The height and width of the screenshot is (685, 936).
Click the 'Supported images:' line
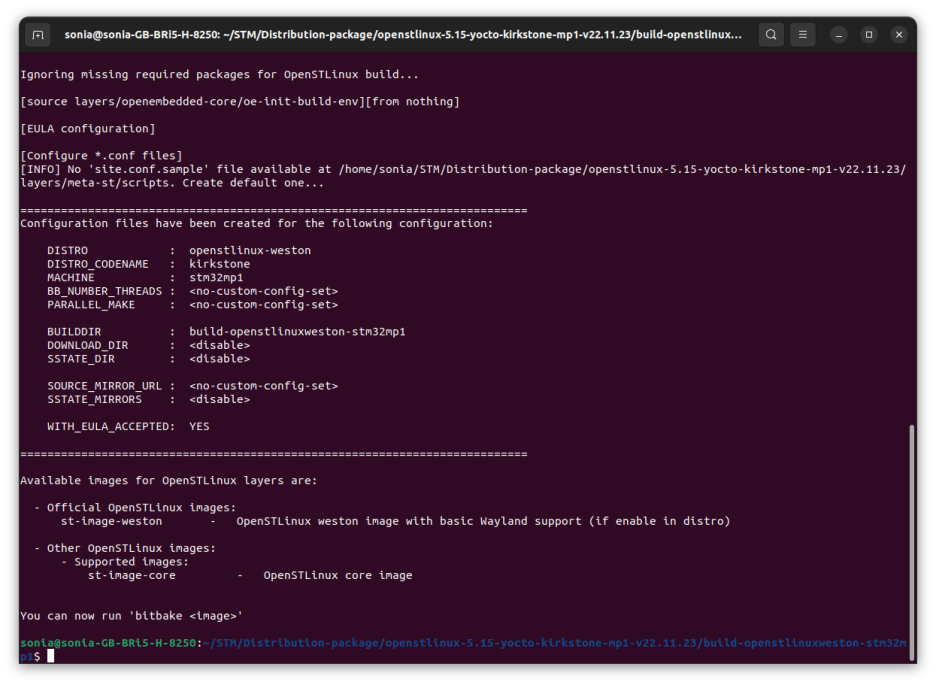132,561
